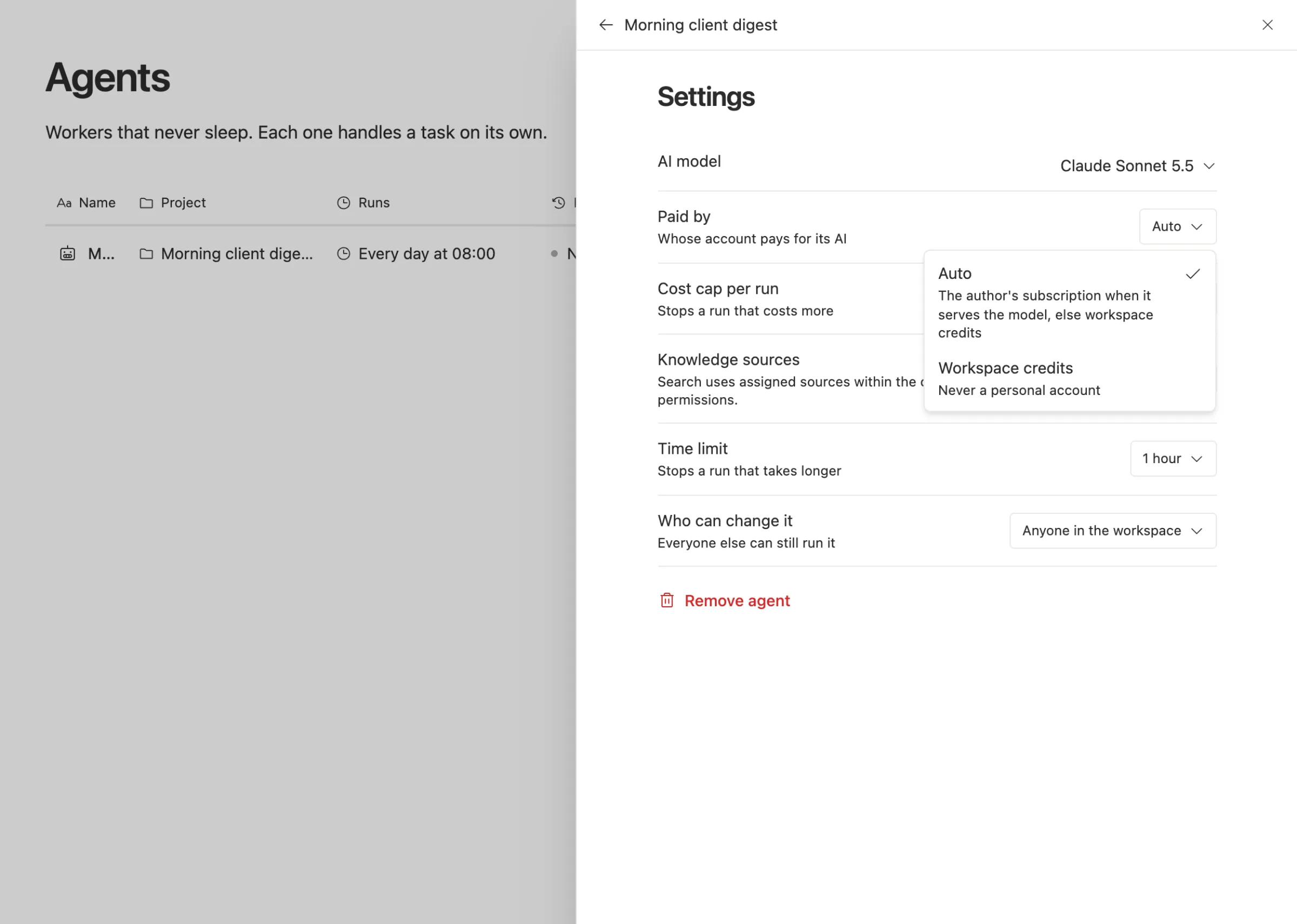Click the truncated M... agent name

click(x=101, y=254)
